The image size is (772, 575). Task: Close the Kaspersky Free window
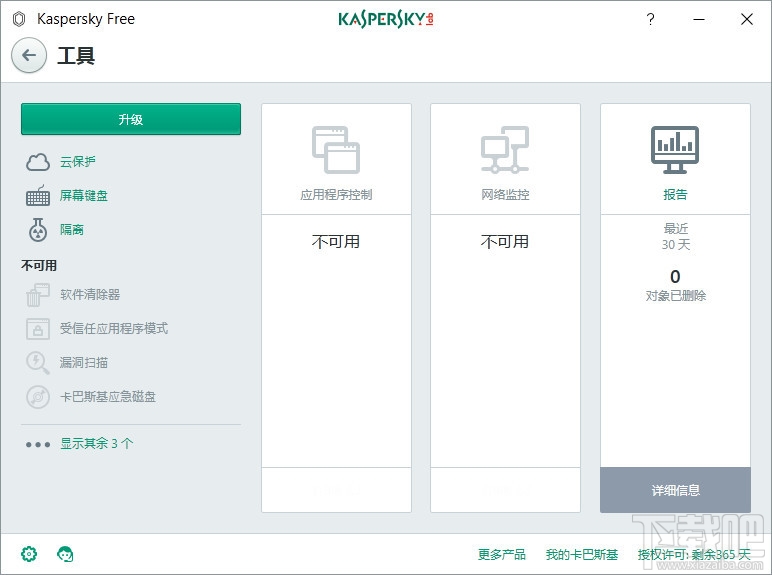click(747, 19)
